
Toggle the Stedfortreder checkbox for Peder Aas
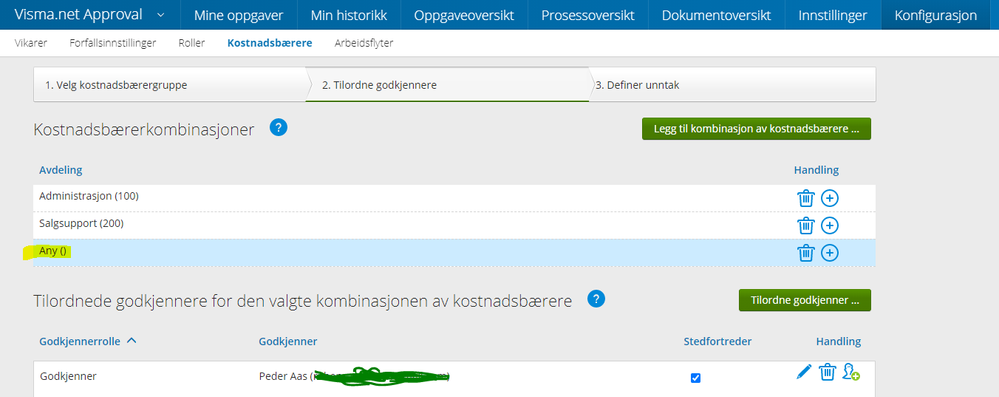[x=695, y=378]
